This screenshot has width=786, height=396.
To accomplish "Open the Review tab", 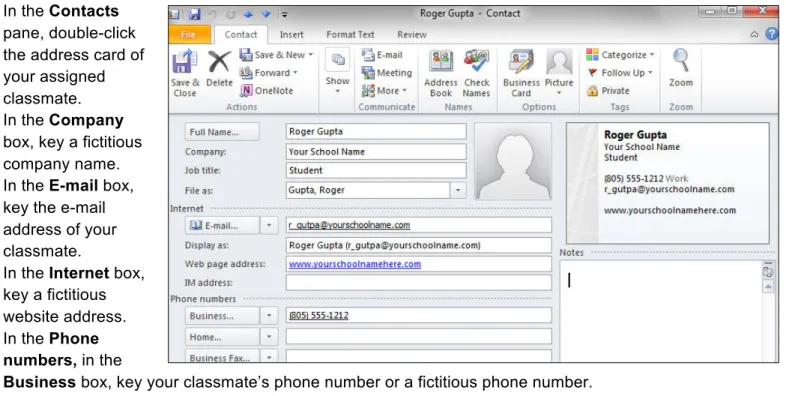I will click(x=412, y=35).
